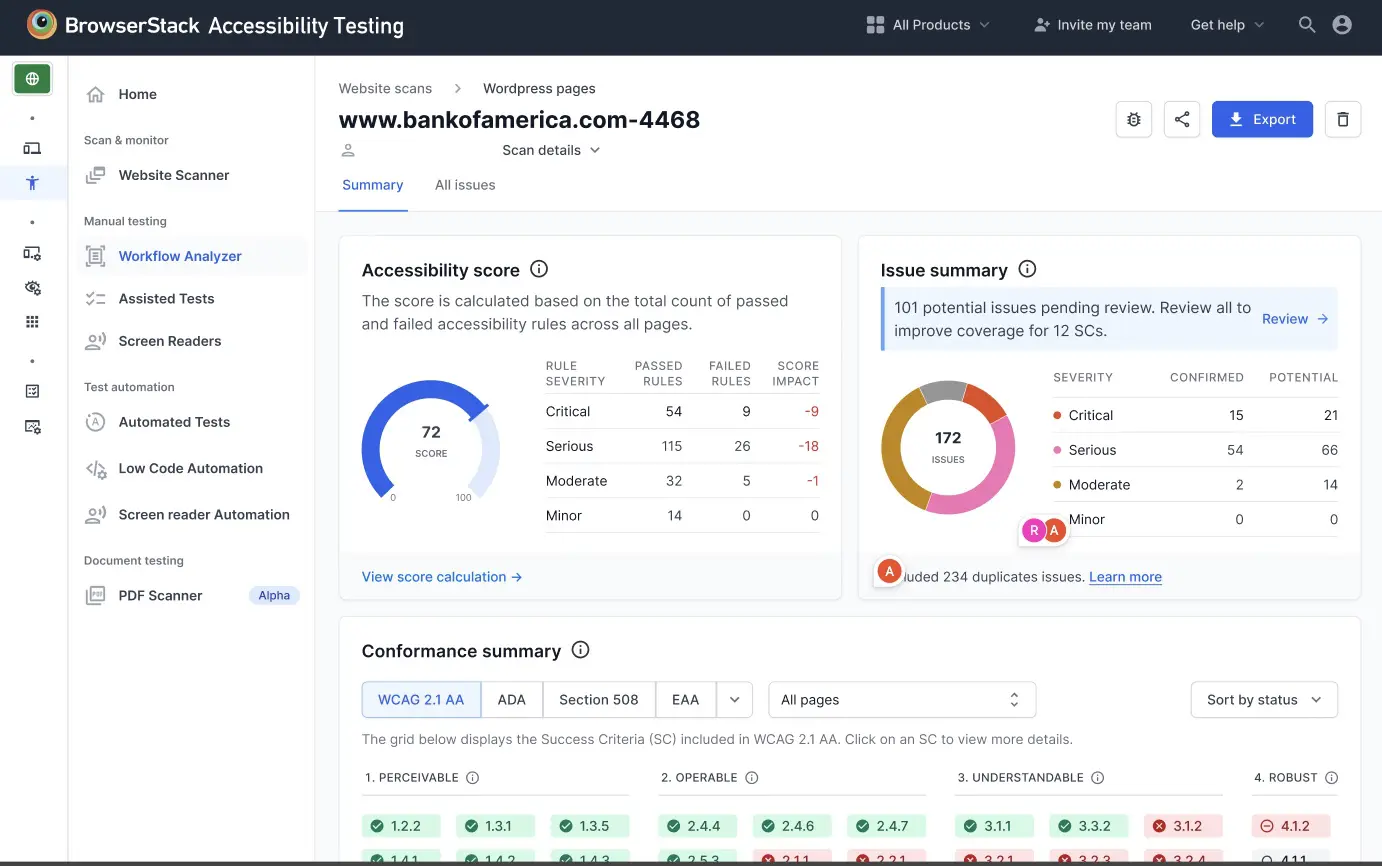
Task: Show info icon next to Operable
Action: click(x=752, y=778)
